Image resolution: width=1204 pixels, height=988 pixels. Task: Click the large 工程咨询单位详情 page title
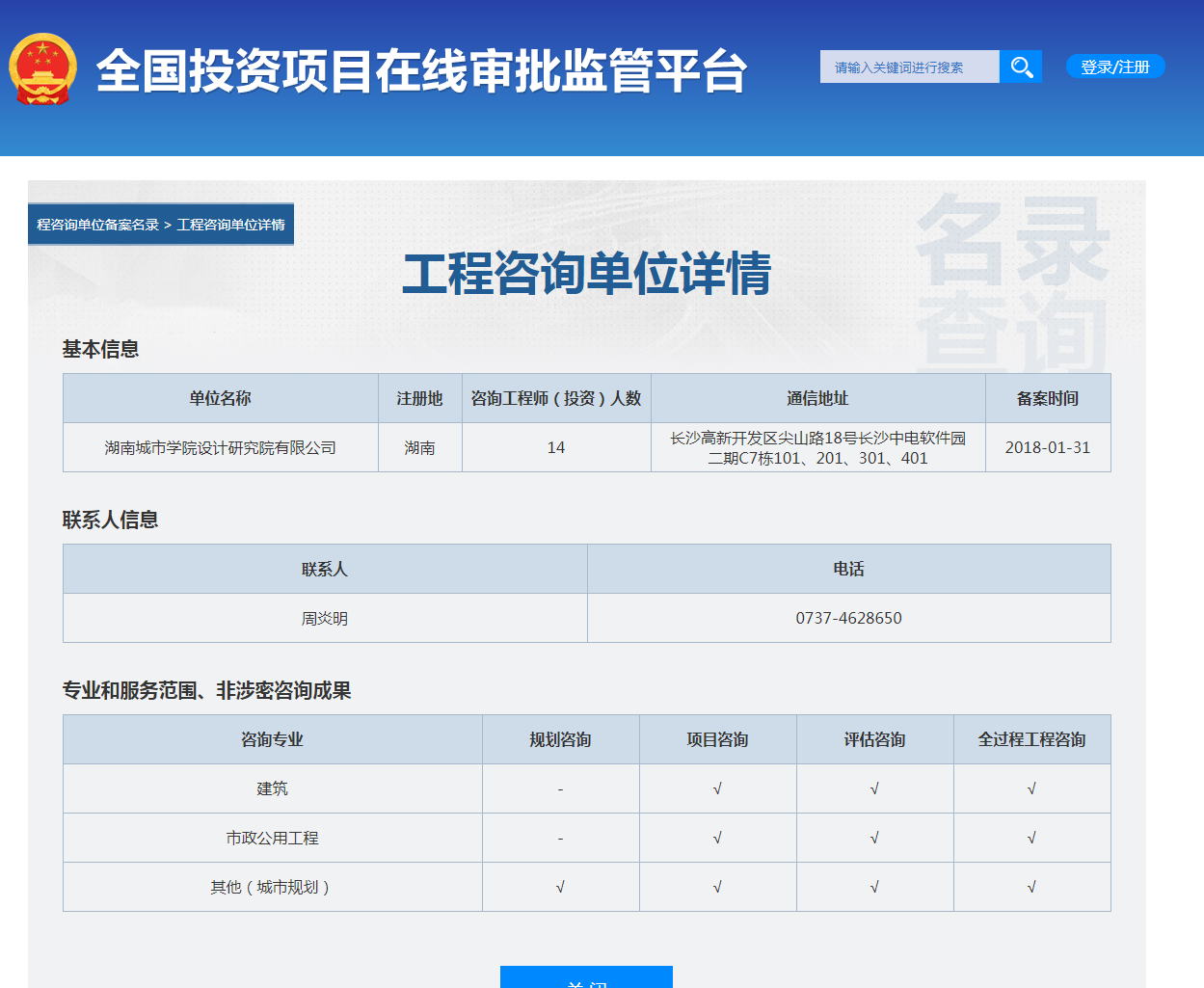(587, 274)
